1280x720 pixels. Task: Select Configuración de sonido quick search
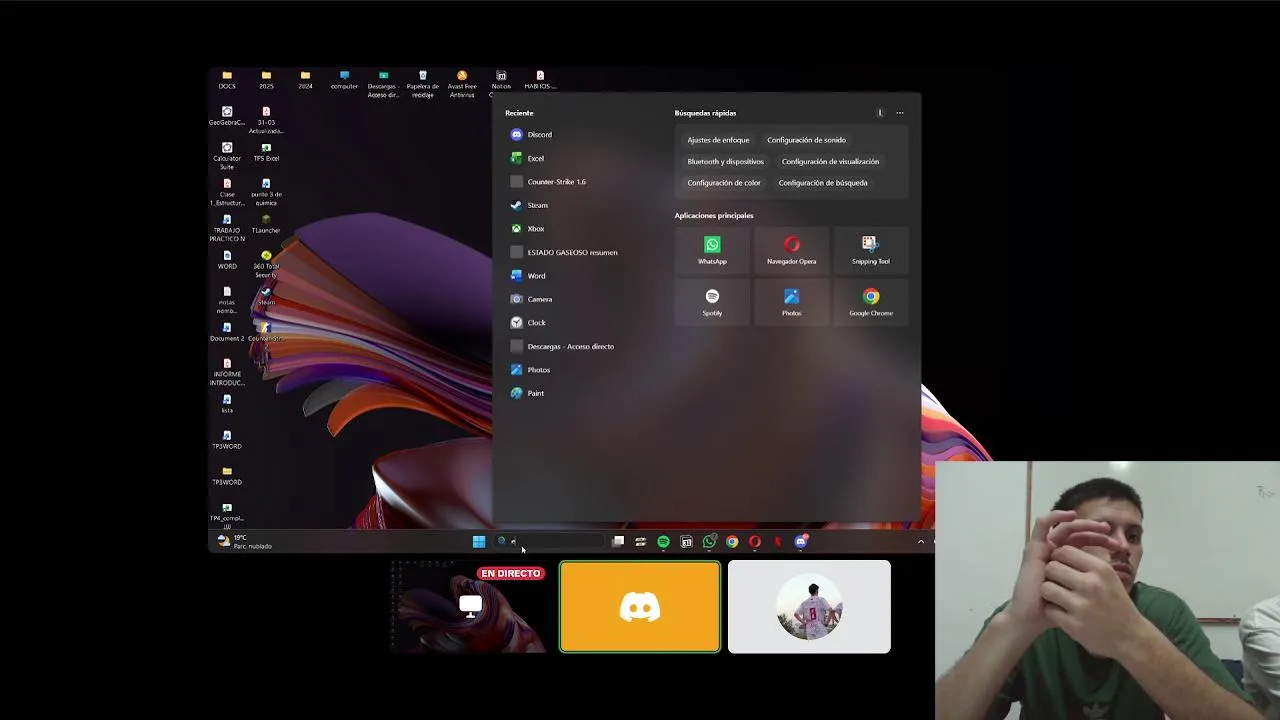(806, 140)
